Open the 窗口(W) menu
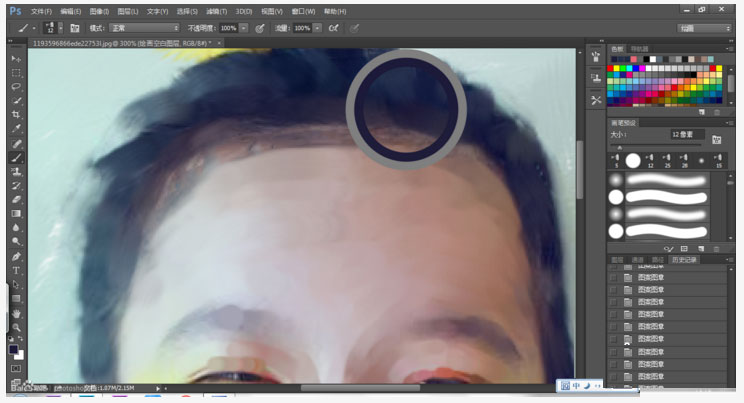This screenshot has width=744, height=403. click(303, 11)
